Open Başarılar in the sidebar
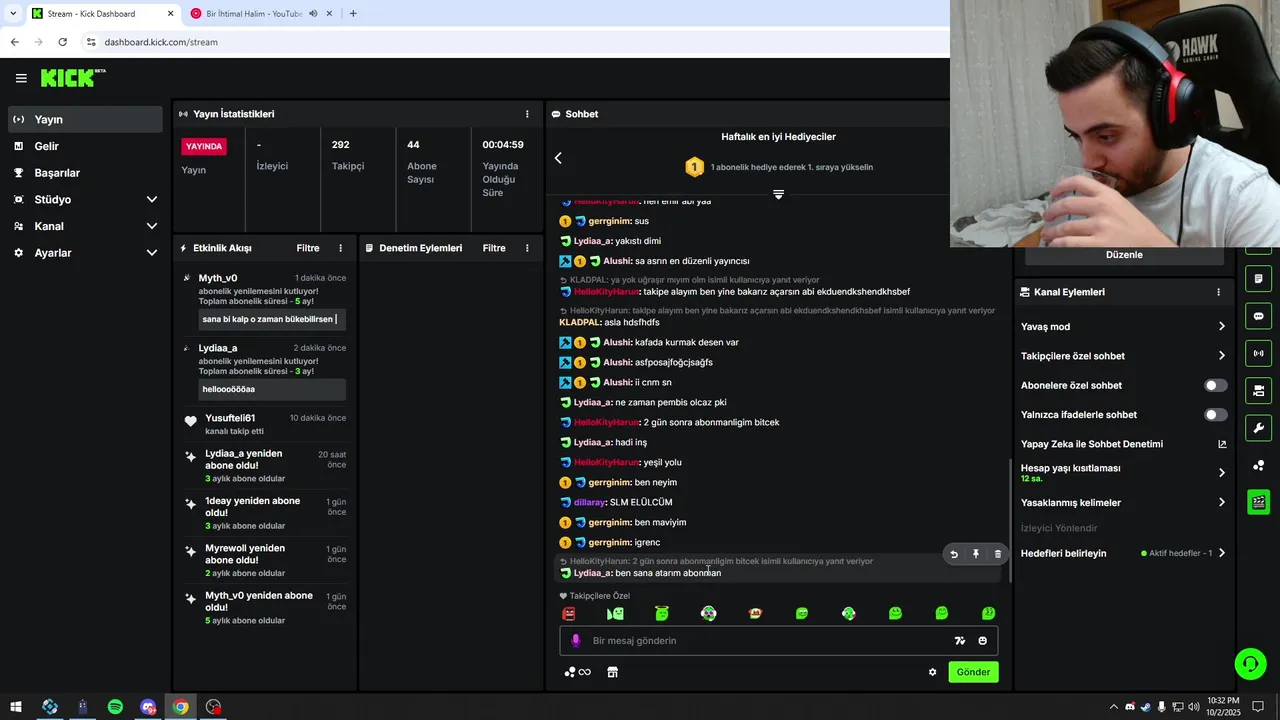Screen dimensions: 1280x720 [x=85, y=173]
